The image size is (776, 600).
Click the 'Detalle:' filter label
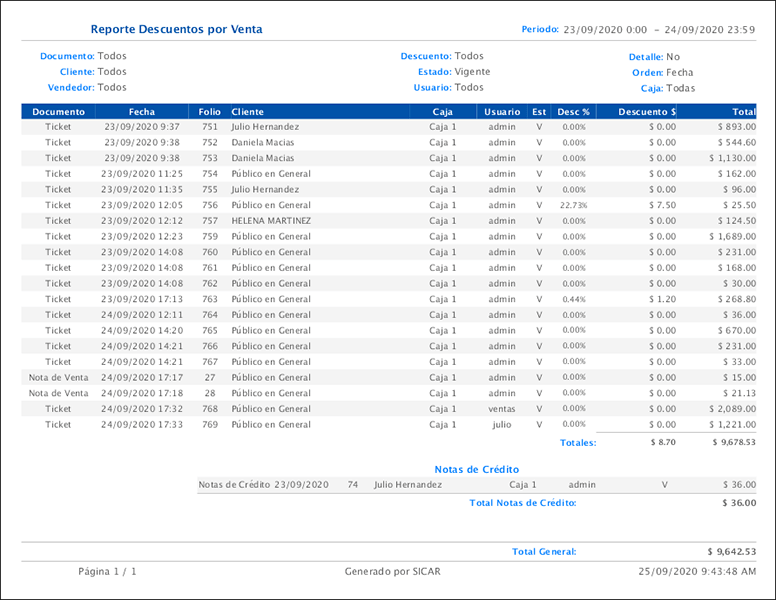point(646,57)
